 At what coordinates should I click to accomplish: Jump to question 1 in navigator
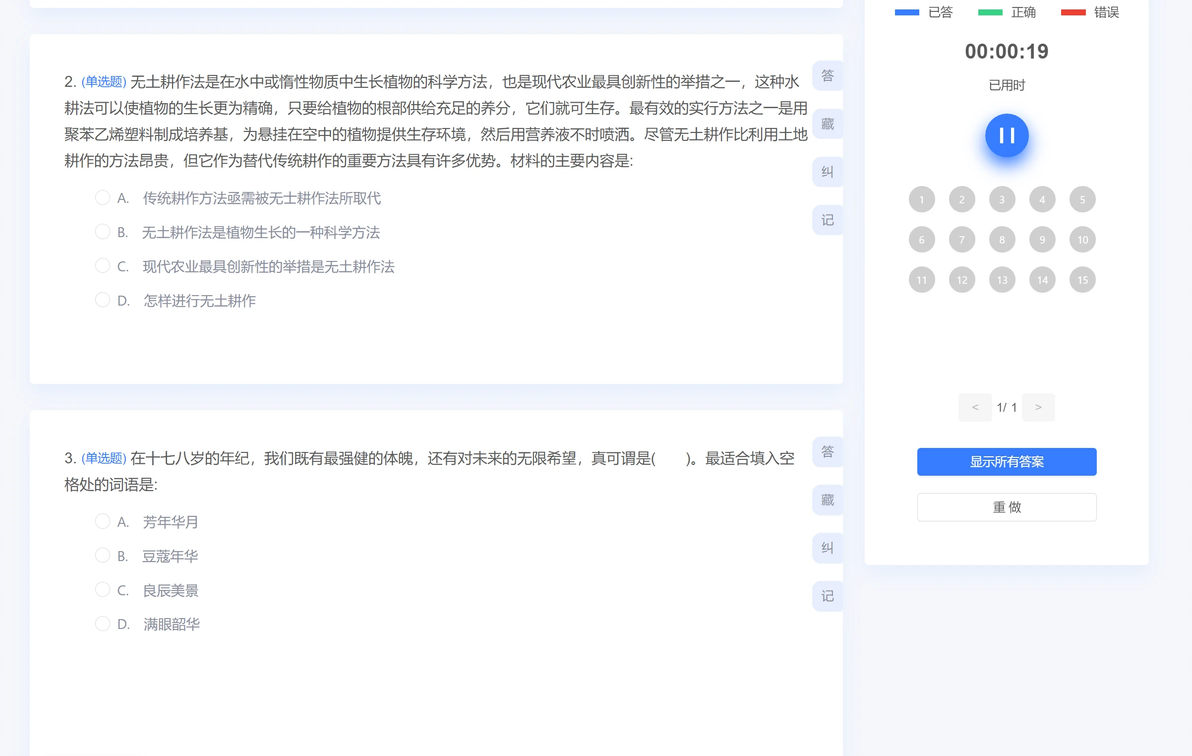click(x=921, y=199)
